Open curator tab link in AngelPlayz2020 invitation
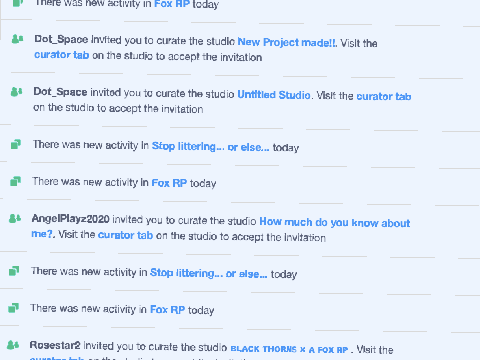Viewport: 480px width, 360px height. [x=125, y=235]
